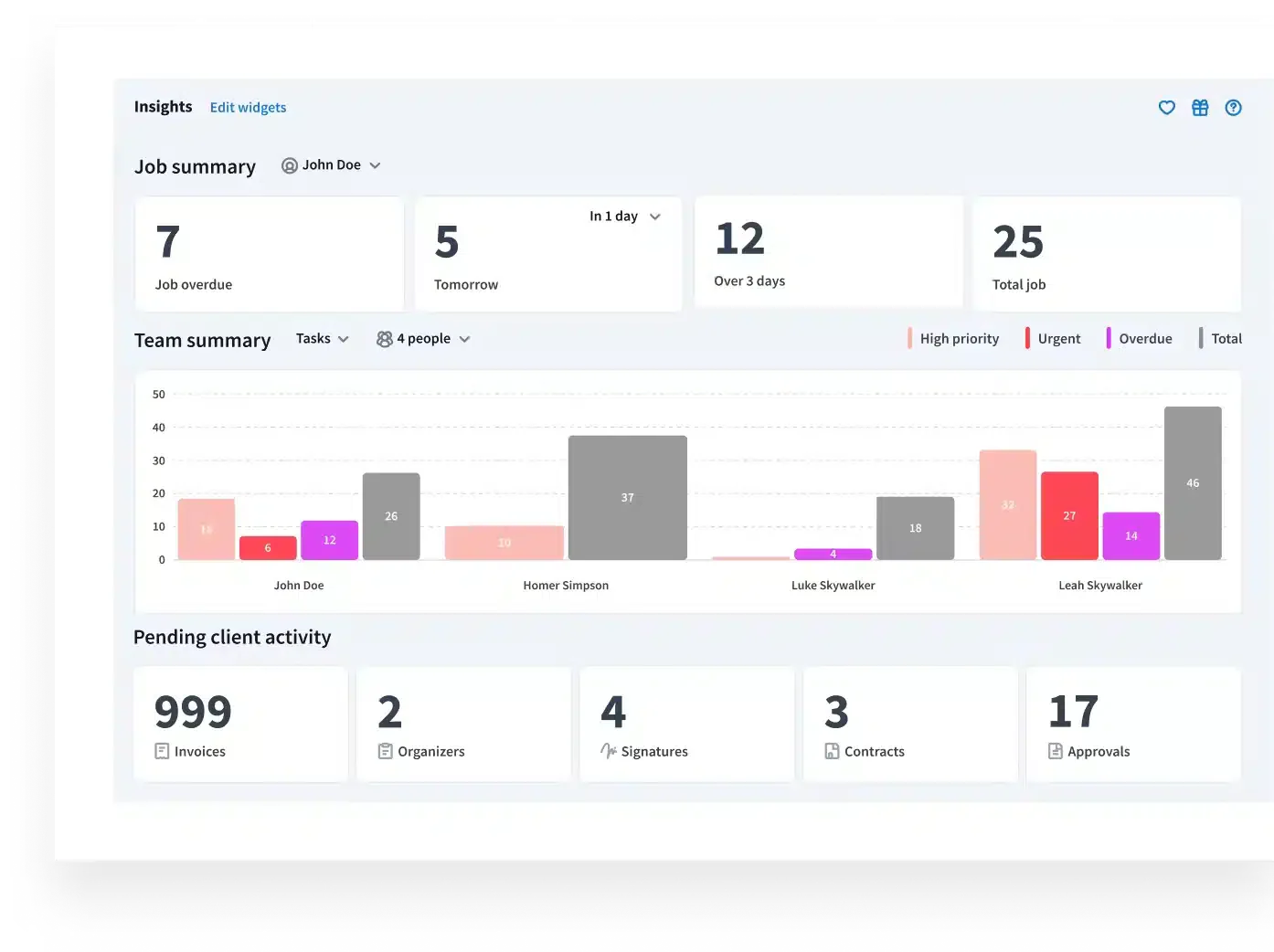This screenshot has height=952, width=1274.
Task: Click Leah Skywalker's gray total bar
Action: click(x=1193, y=483)
